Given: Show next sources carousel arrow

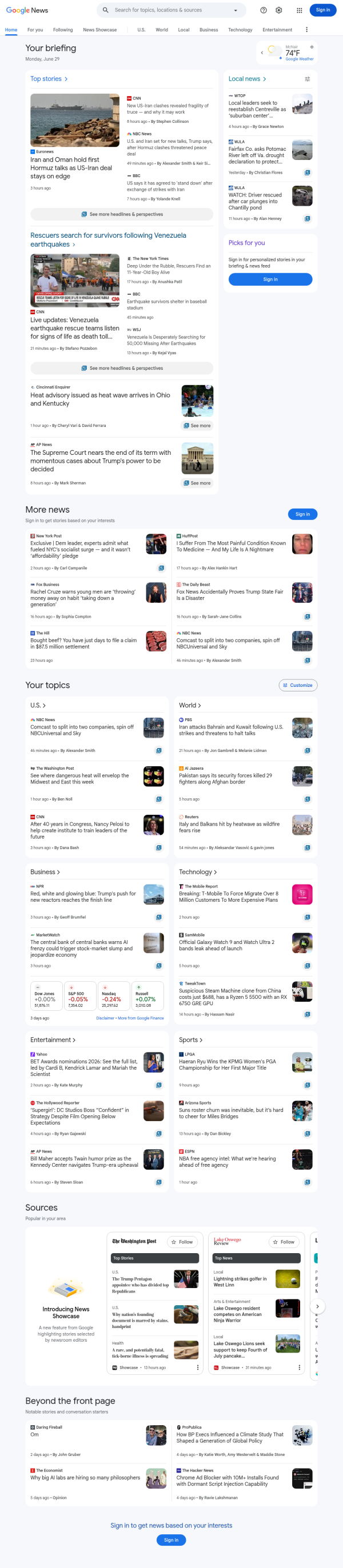Looking at the screenshot, I should tap(317, 1306).
